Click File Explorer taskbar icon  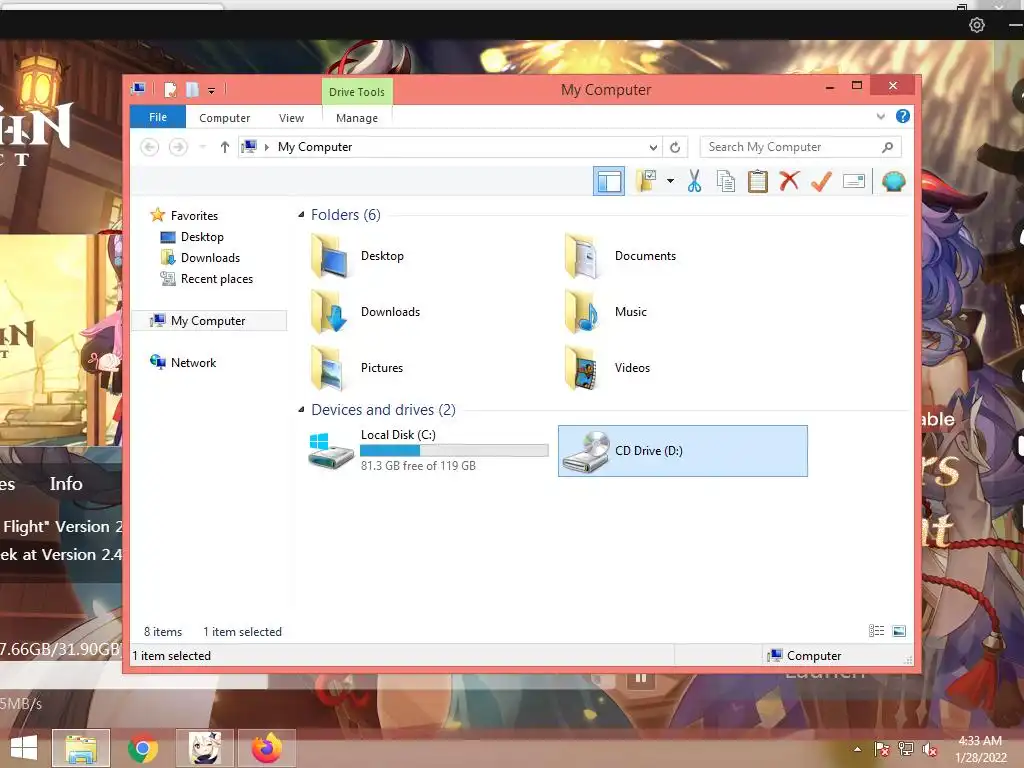click(81, 748)
